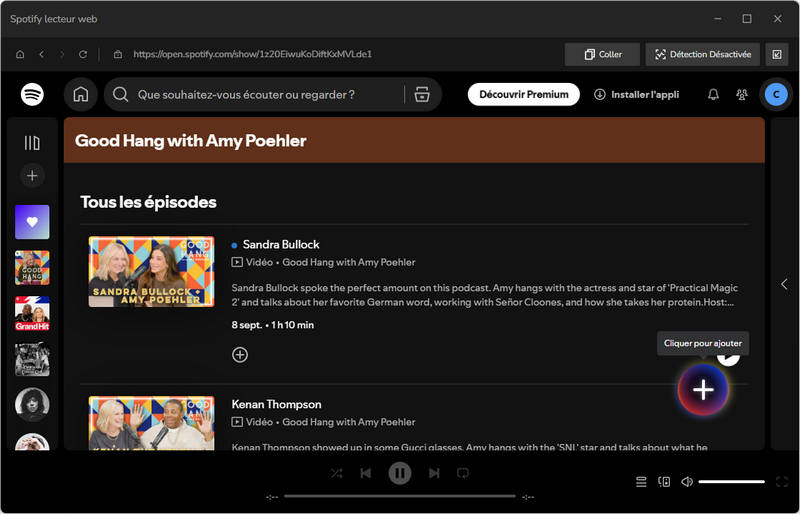Image resolution: width=800 pixels, height=514 pixels.
Task: Open the black-and-white album sidebar thumbnail
Action: pyautogui.click(x=32, y=359)
